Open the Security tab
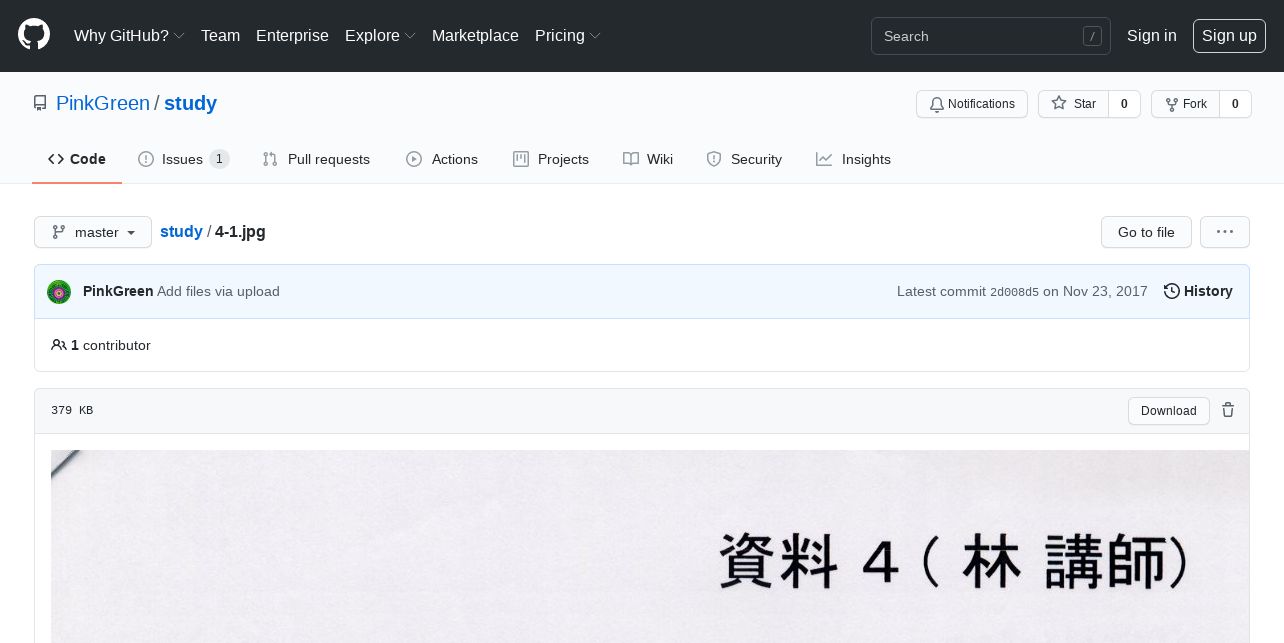 744,159
